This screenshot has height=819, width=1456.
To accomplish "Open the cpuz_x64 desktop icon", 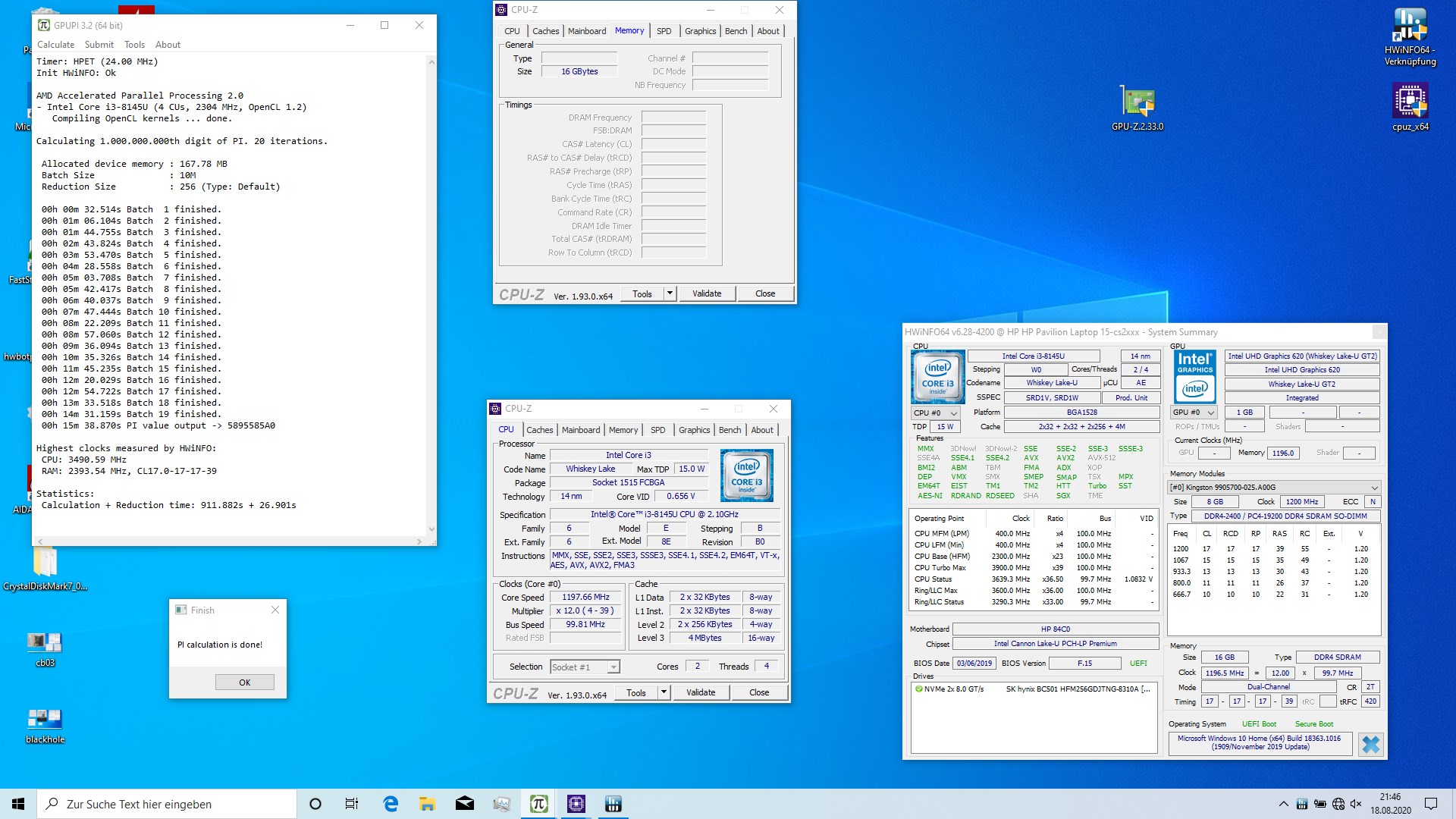I will coord(1410,107).
